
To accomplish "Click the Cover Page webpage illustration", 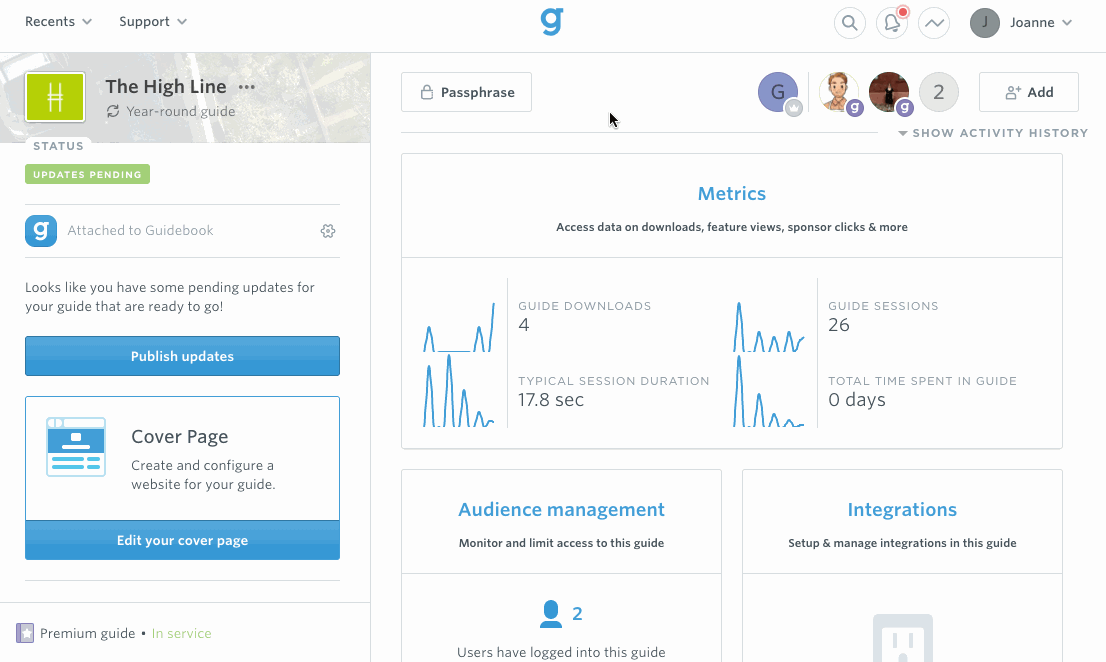I will (76, 447).
